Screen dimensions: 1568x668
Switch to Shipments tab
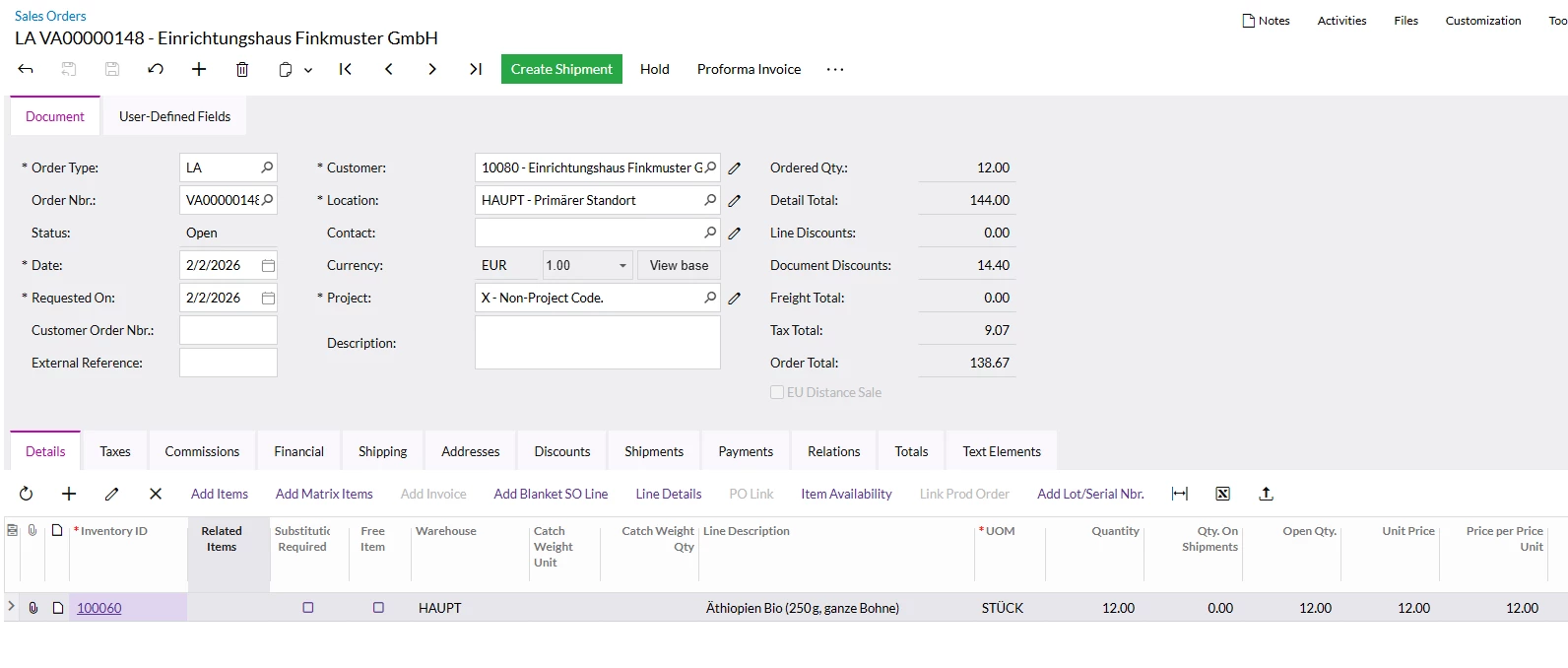pos(654,451)
